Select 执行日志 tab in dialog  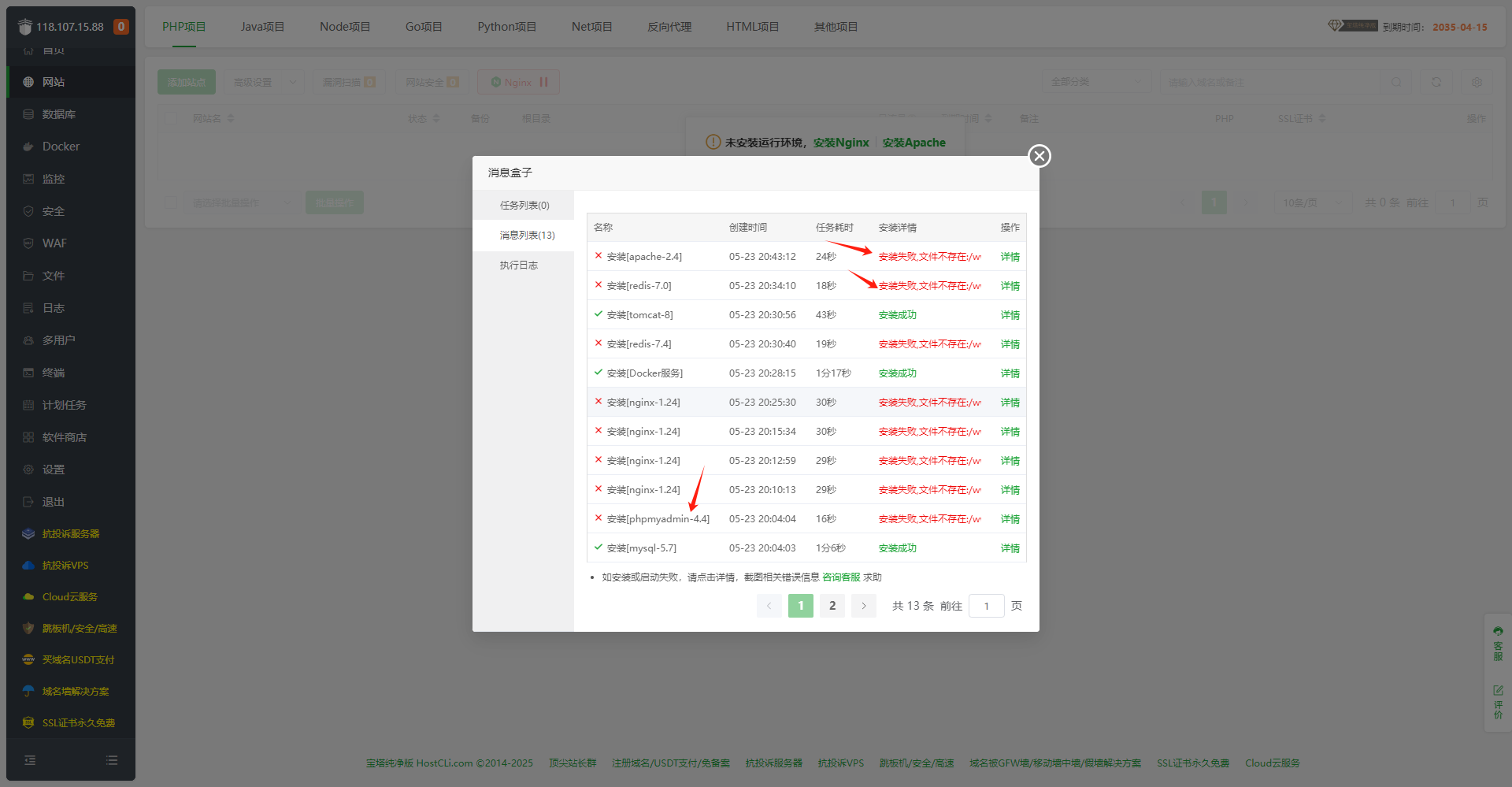pos(524,265)
